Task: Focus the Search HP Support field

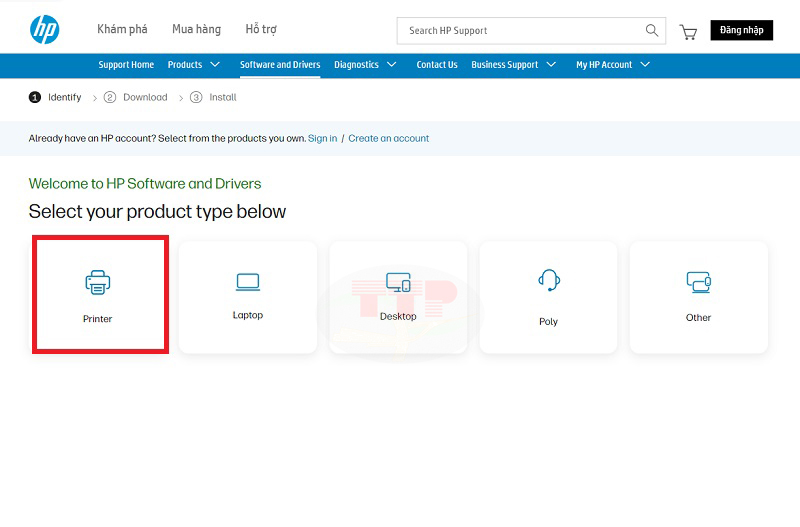Action: coord(531,31)
